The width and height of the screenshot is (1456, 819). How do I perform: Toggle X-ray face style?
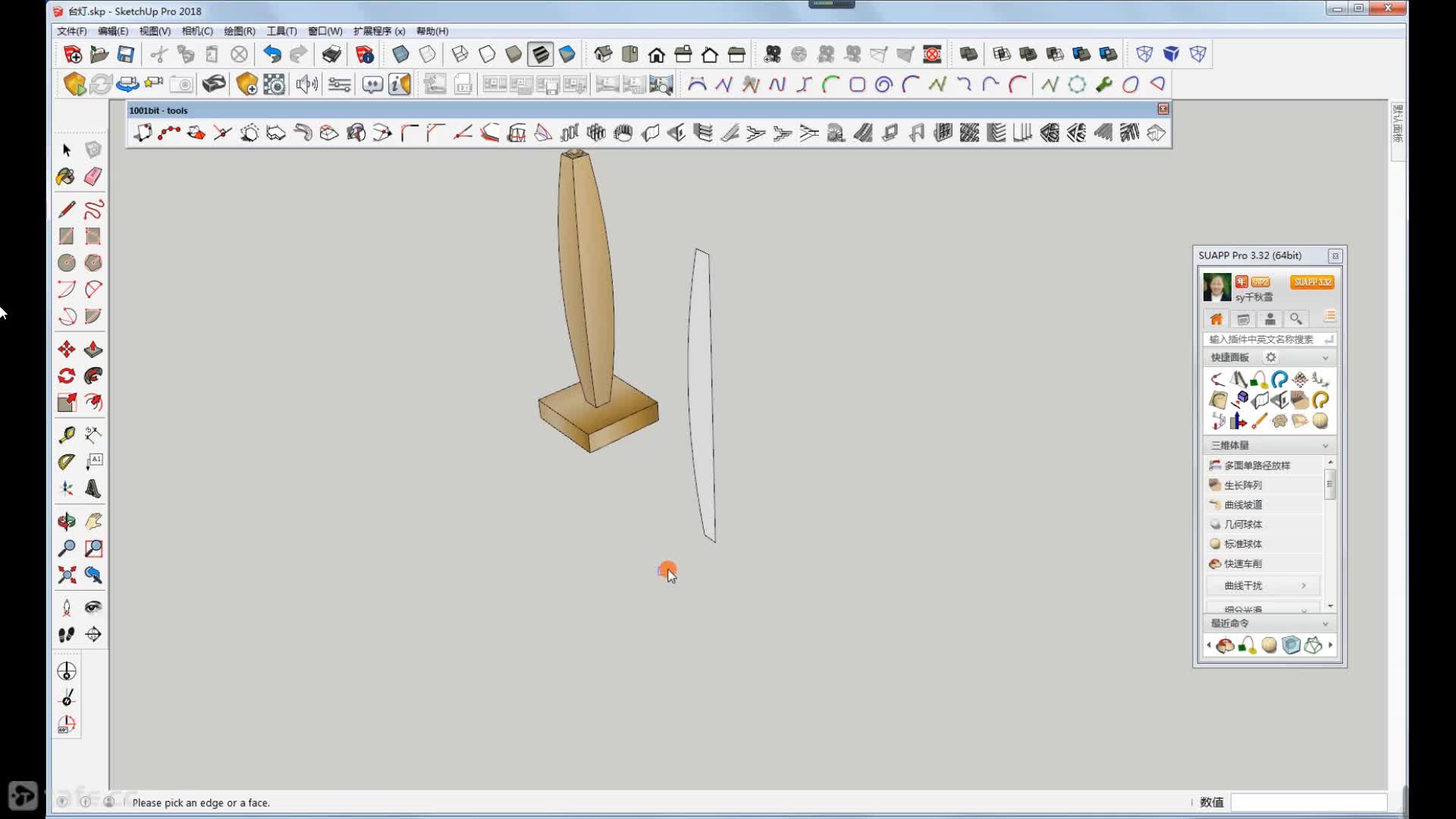pyautogui.click(x=400, y=54)
